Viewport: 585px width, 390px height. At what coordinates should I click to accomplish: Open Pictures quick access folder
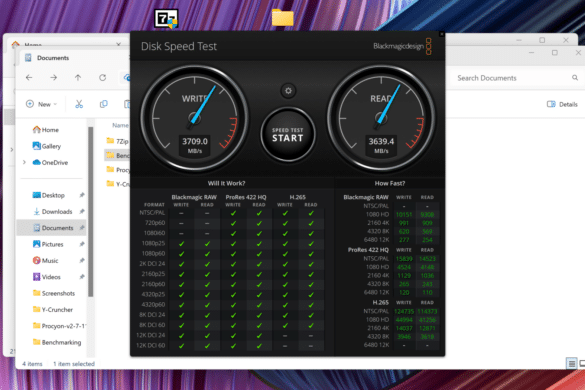tap(48, 244)
